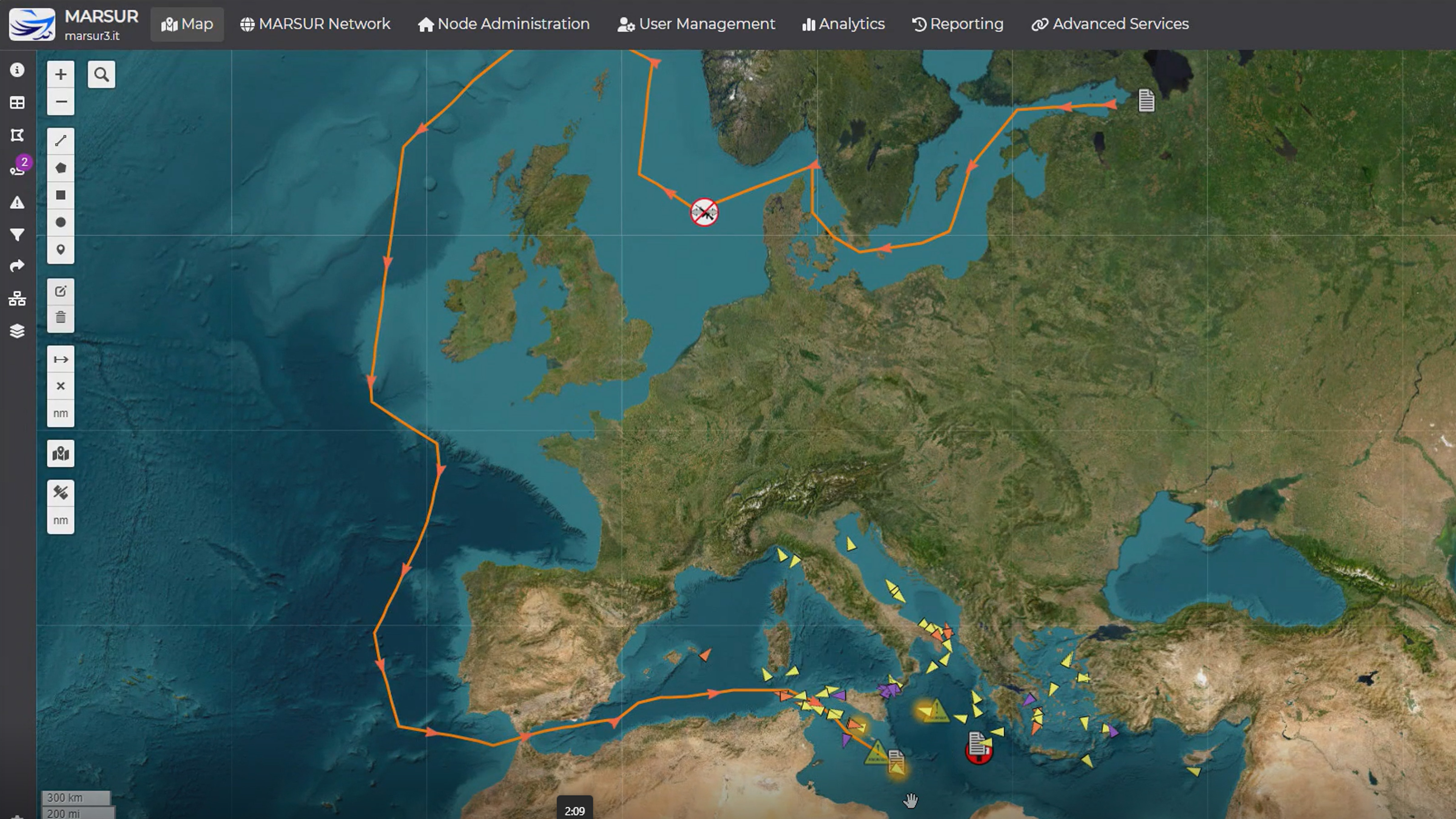This screenshot has width=1456, height=819.
Task: Click the Advanced Services link
Action: tap(1110, 24)
